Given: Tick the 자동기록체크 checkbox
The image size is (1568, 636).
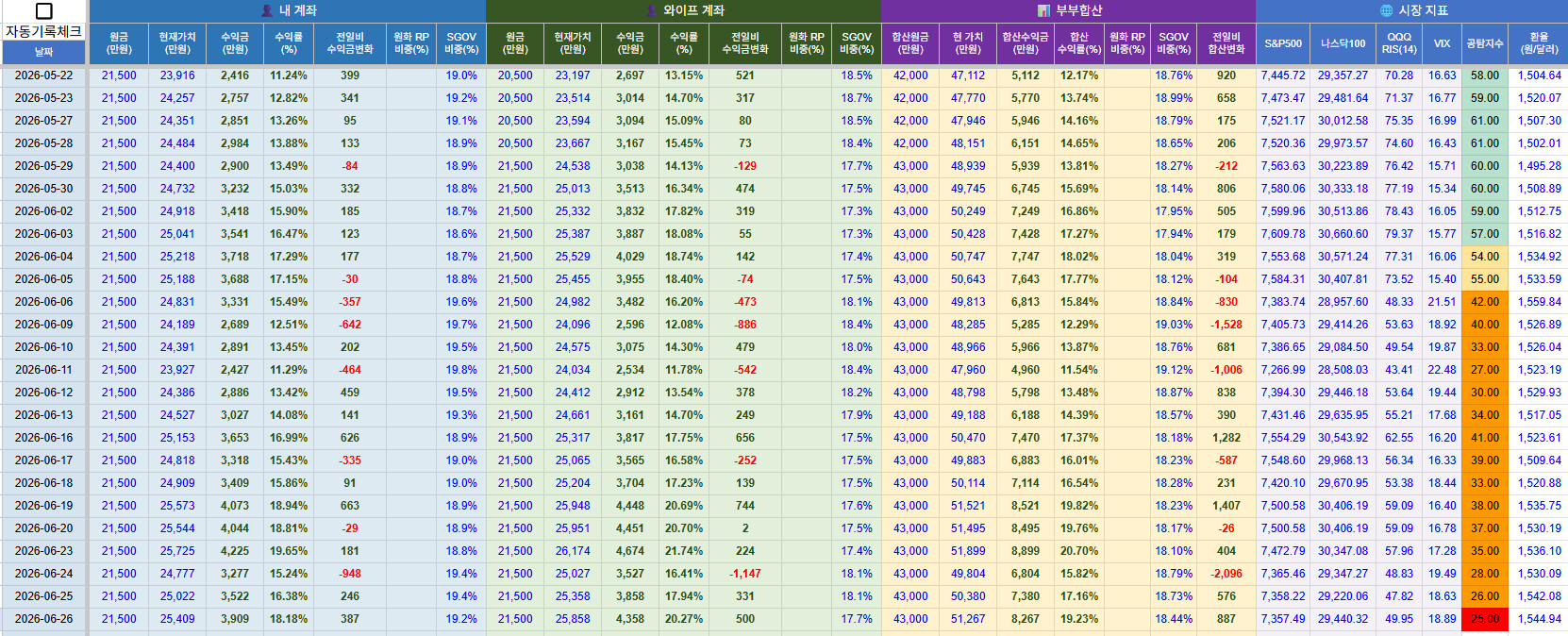Looking at the screenshot, I should [x=43, y=11].
